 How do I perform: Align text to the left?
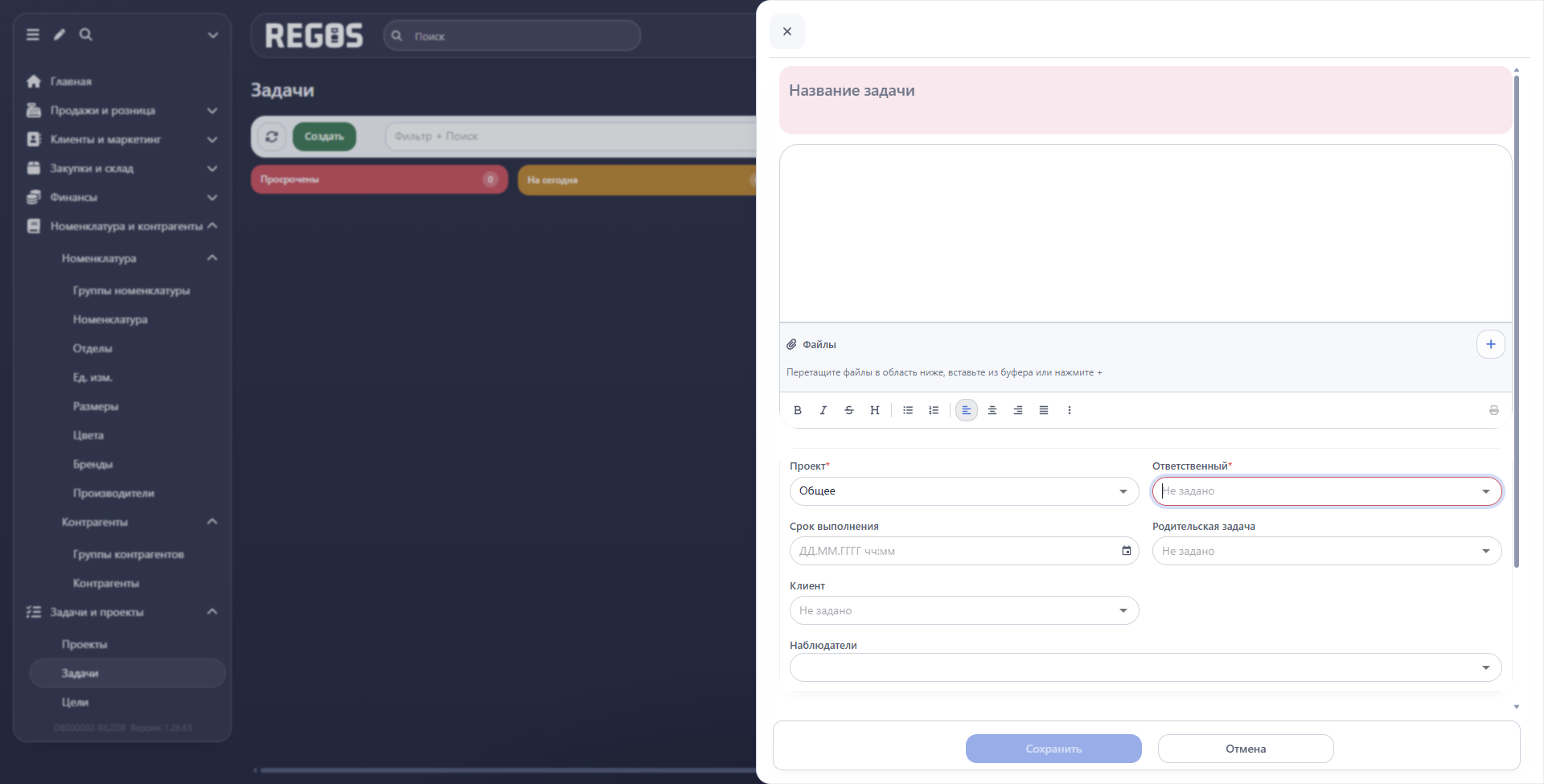967,410
